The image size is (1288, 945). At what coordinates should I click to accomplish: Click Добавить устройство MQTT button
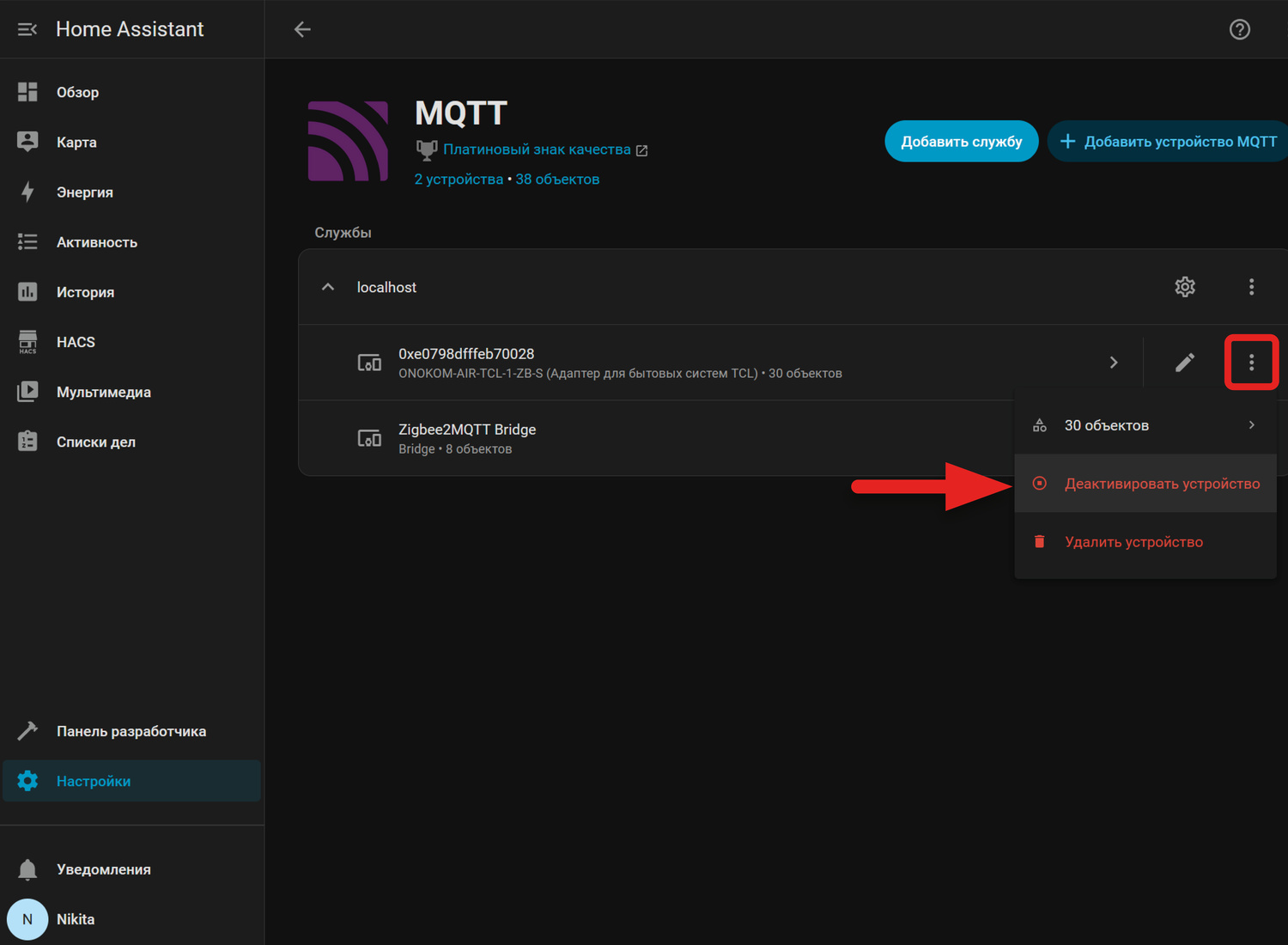[1168, 142]
